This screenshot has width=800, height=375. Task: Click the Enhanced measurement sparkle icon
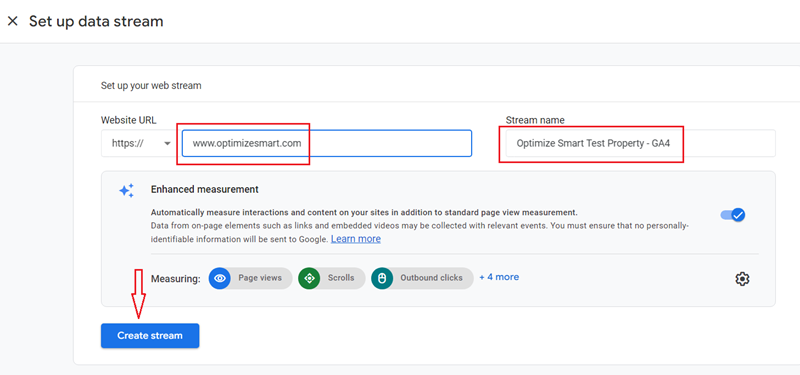[127, 191]
